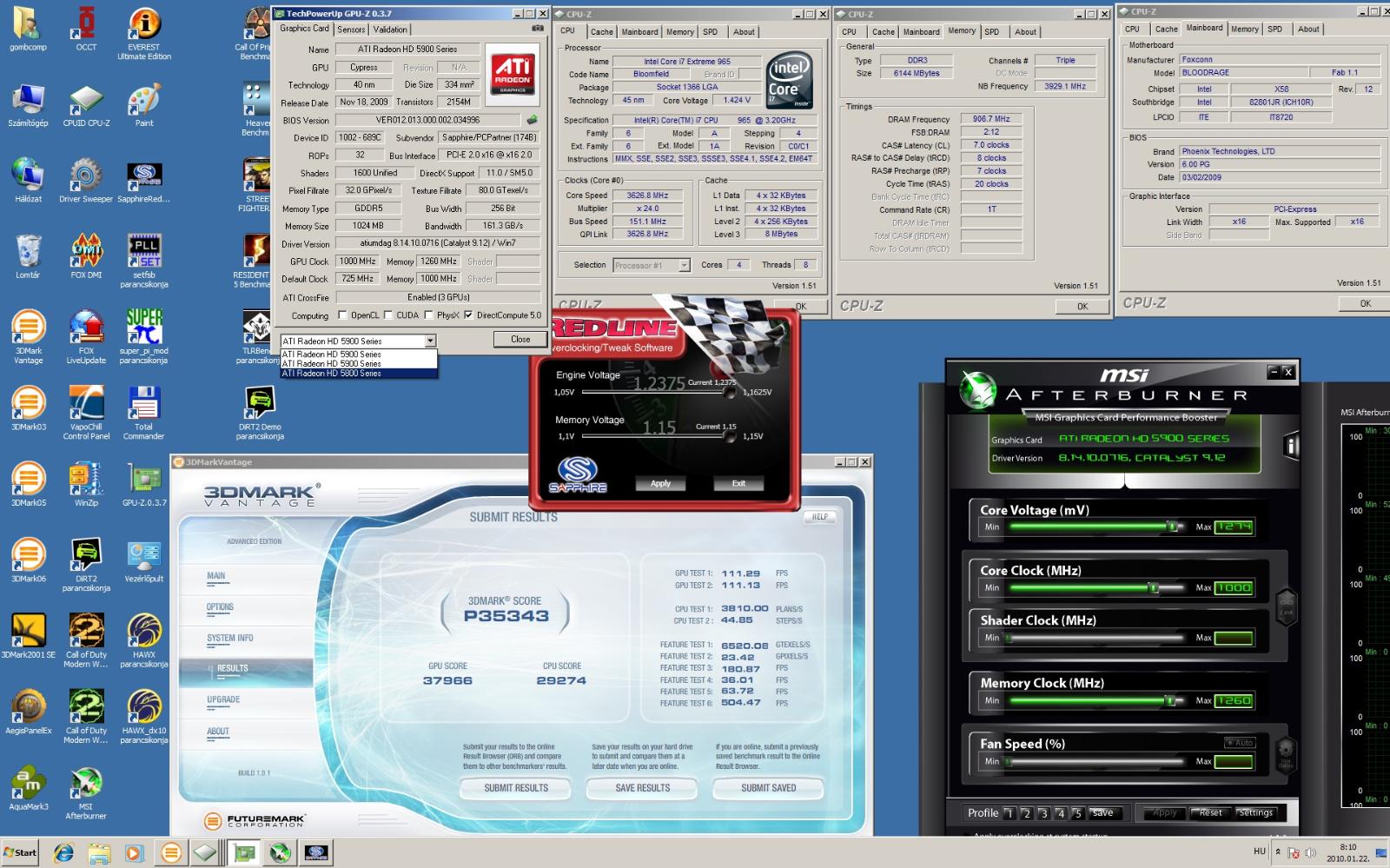The width and height of the screenshot is (1390, 868).
Task: Click Afterburner Memory Clock slider handle
Action: click(1170, 700)
